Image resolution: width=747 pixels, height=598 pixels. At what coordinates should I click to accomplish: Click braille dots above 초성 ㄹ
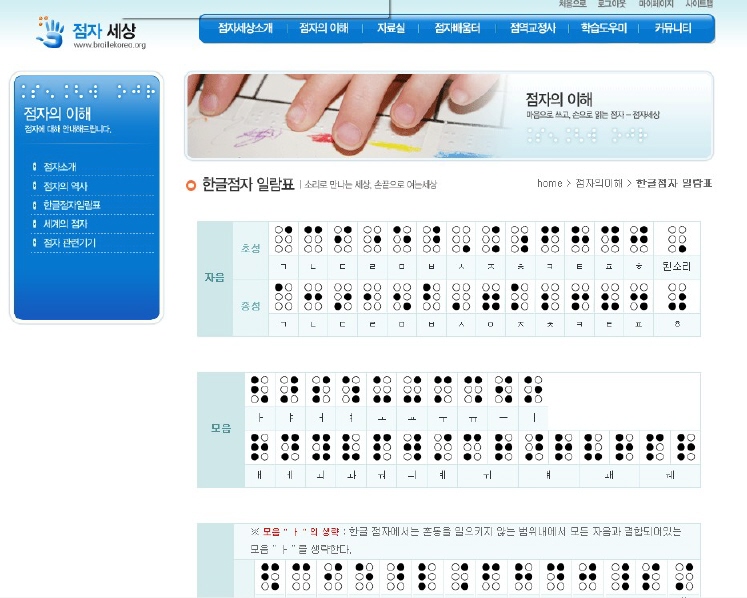click(x=372, y=239)
